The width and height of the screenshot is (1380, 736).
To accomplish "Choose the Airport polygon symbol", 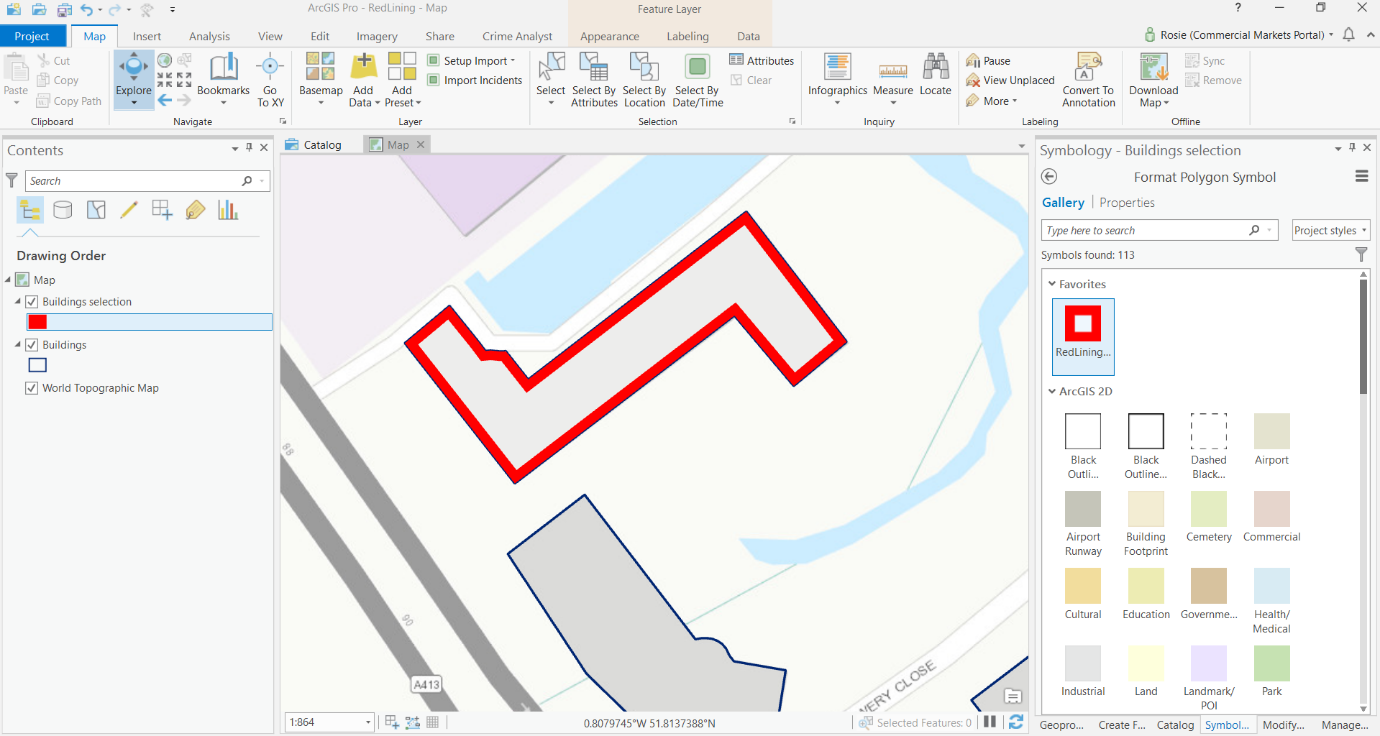I will (x=1271, y=440).
